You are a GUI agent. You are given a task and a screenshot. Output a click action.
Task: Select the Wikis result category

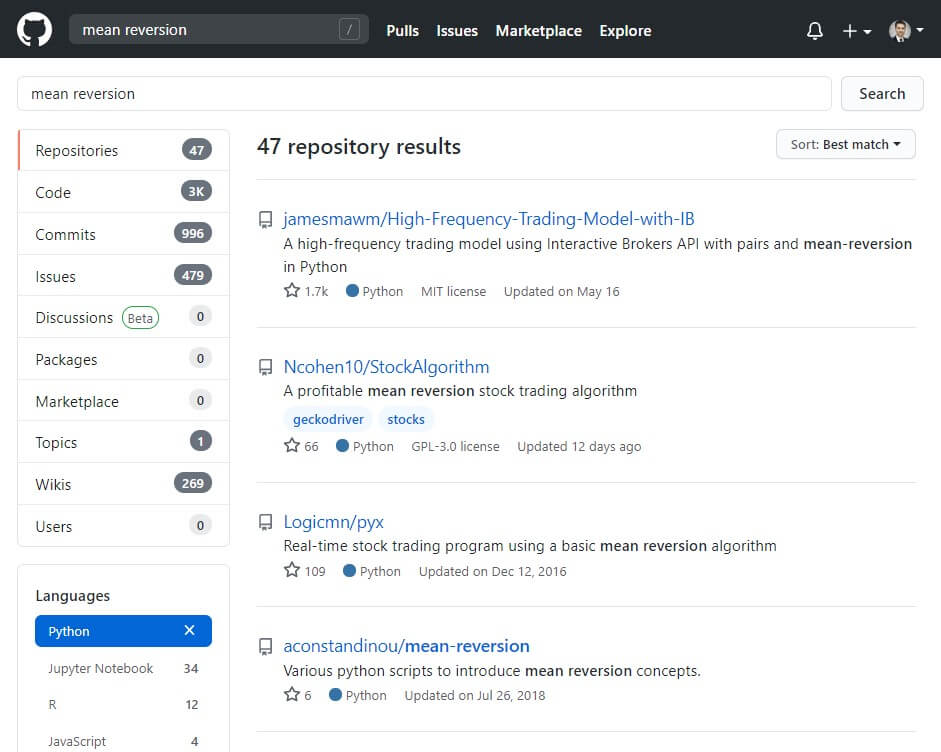[124, 484]
